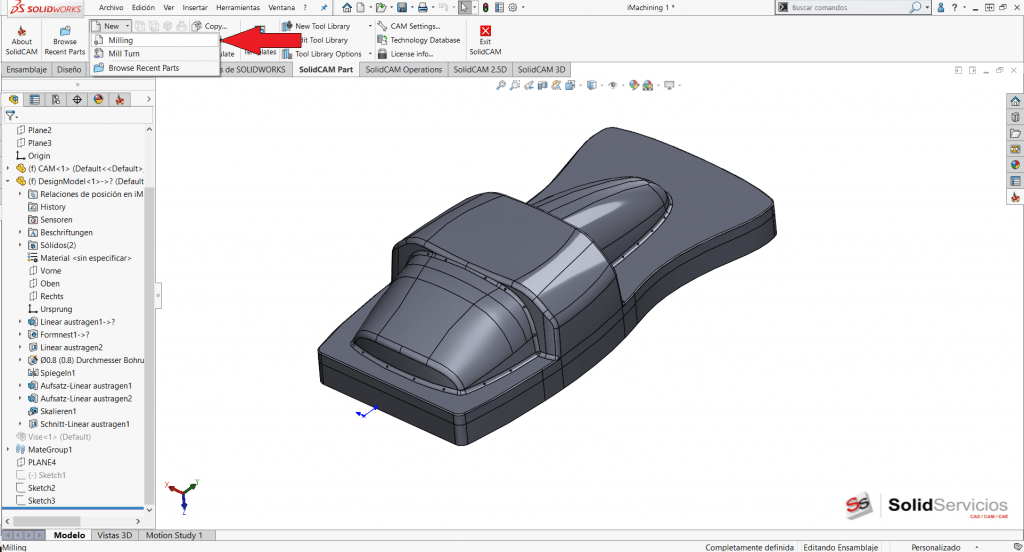Open the SolidCAM manager tab icon
Screen dimensions: 1024x552
(x=120, y=100)
